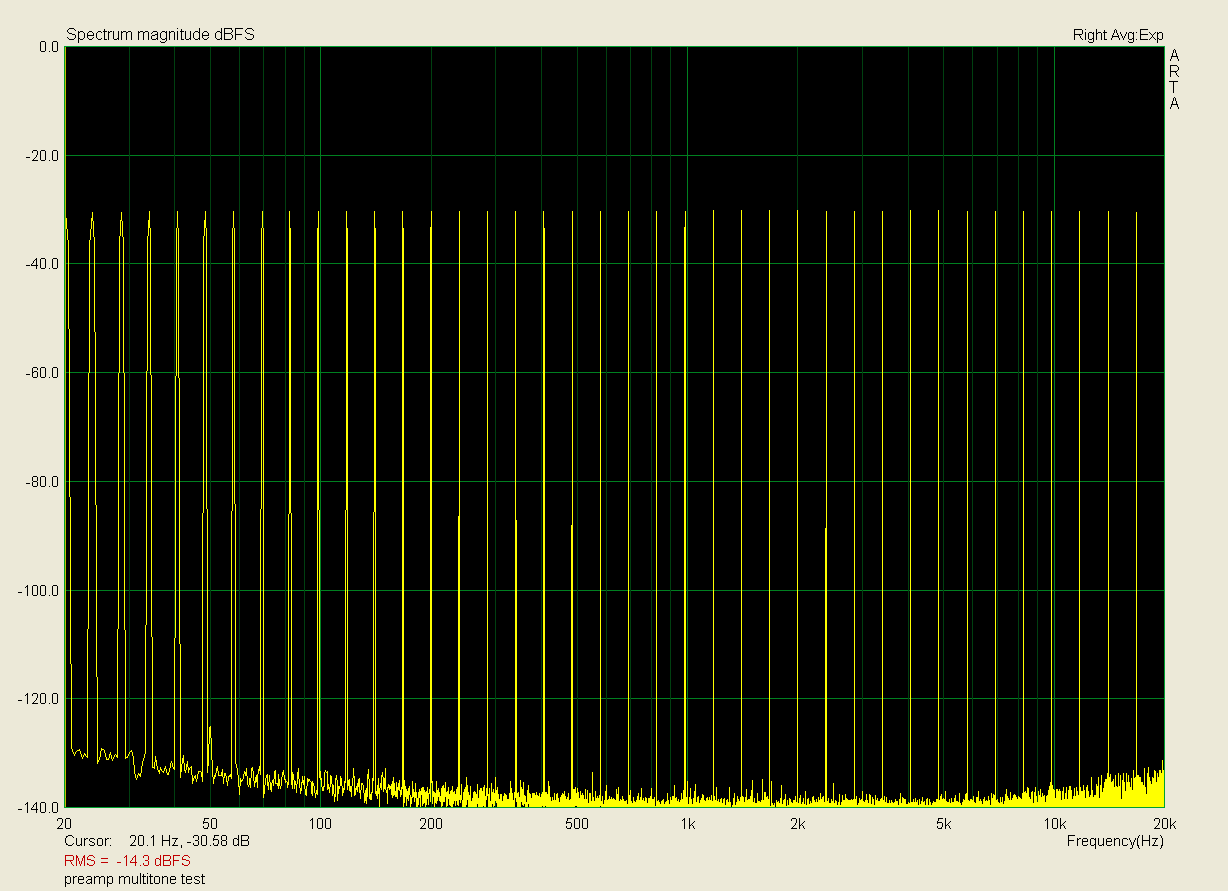
Task: Click the '-140.0' y-axis value
Action: 39,808
